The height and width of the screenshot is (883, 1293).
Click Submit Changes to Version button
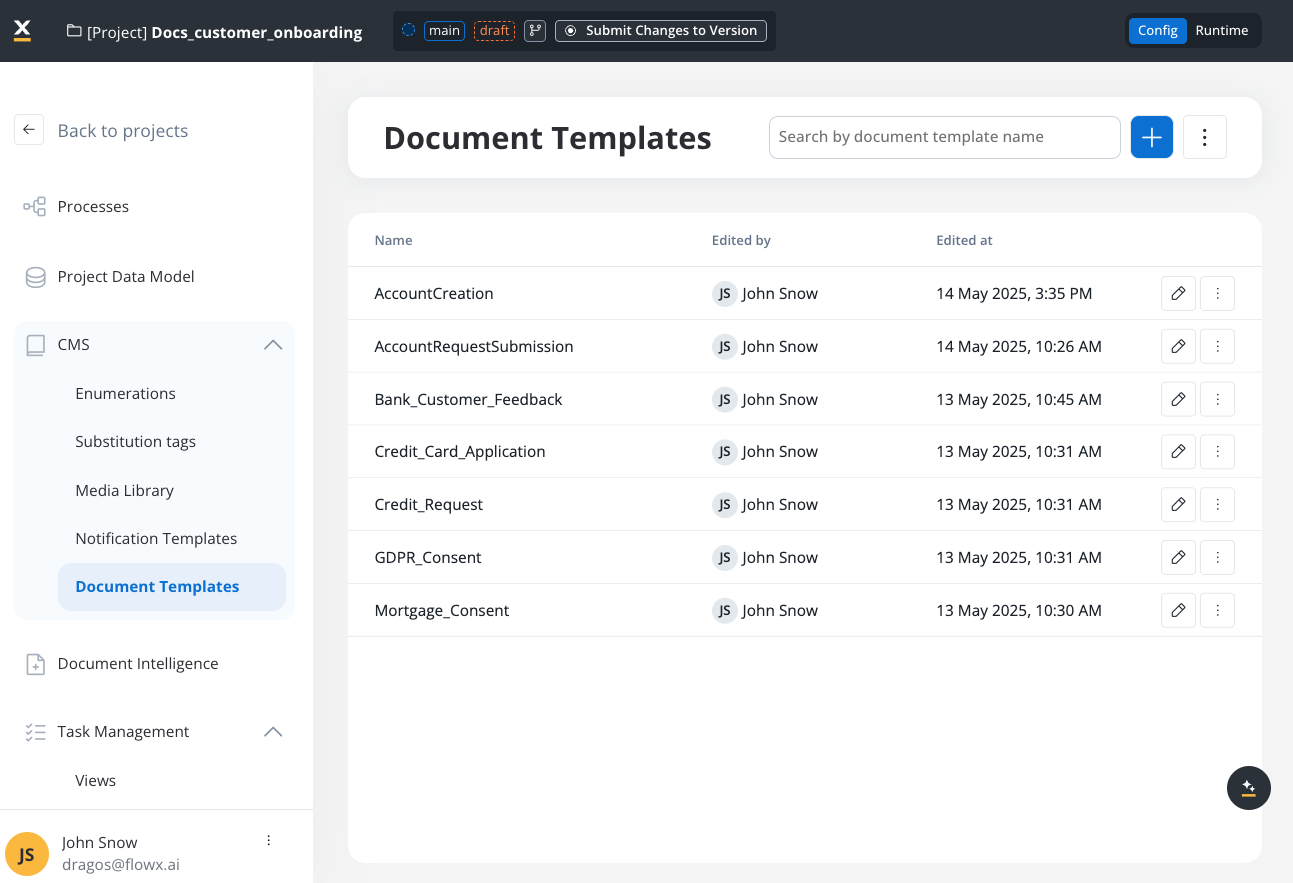pos(661,31)
